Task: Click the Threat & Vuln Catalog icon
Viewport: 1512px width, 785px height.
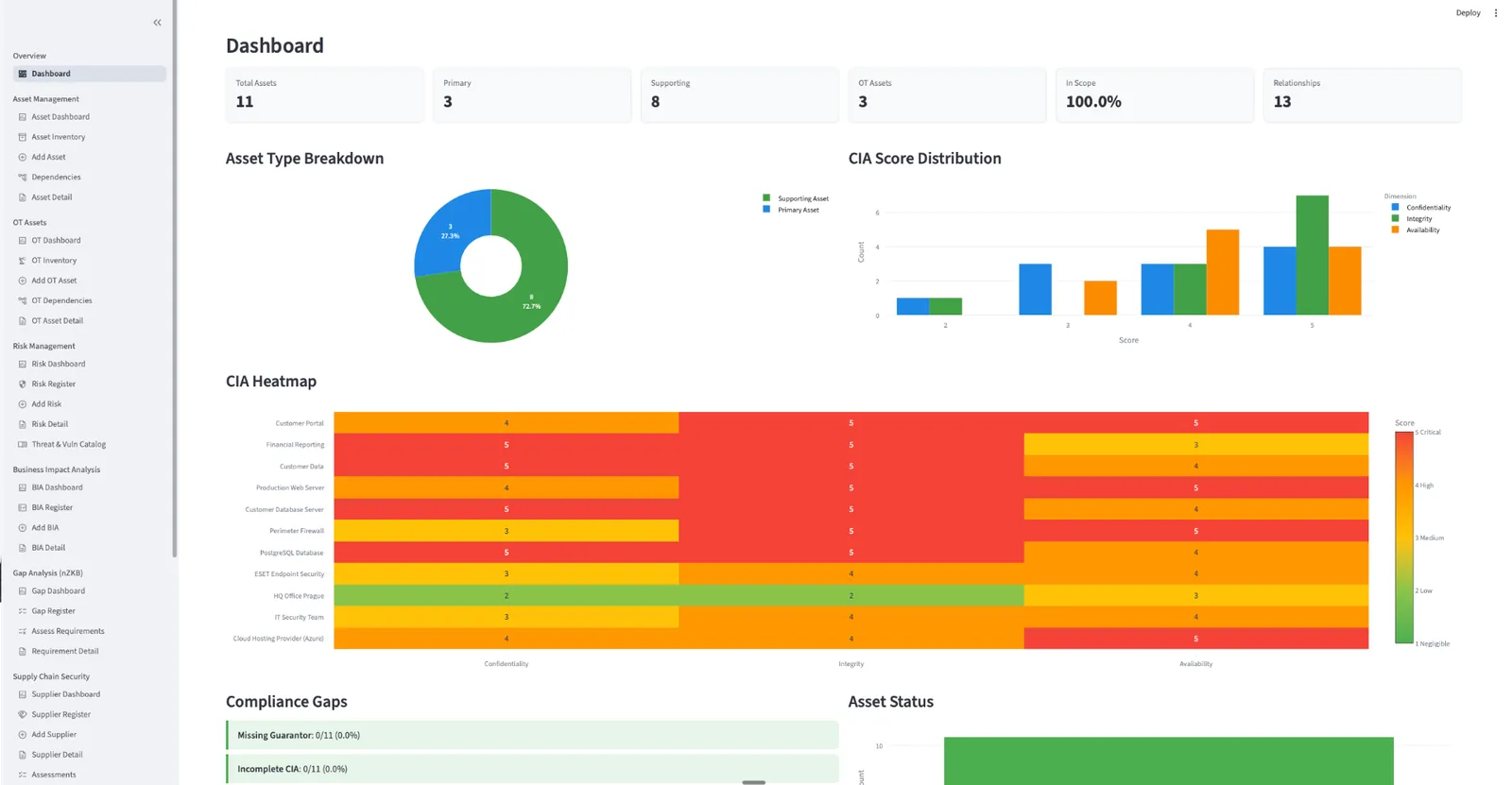Action: click(23, 445)
